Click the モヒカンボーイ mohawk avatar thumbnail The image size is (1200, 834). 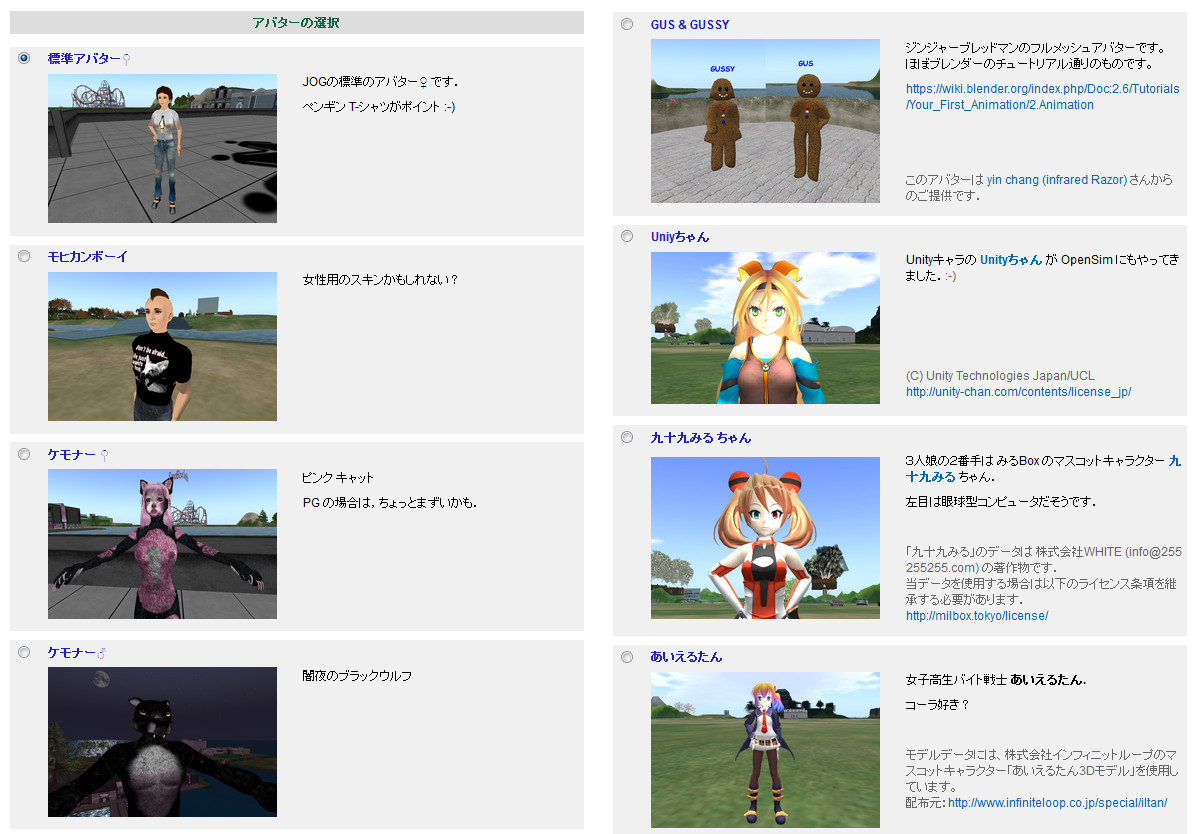click(x=162, y=346)
